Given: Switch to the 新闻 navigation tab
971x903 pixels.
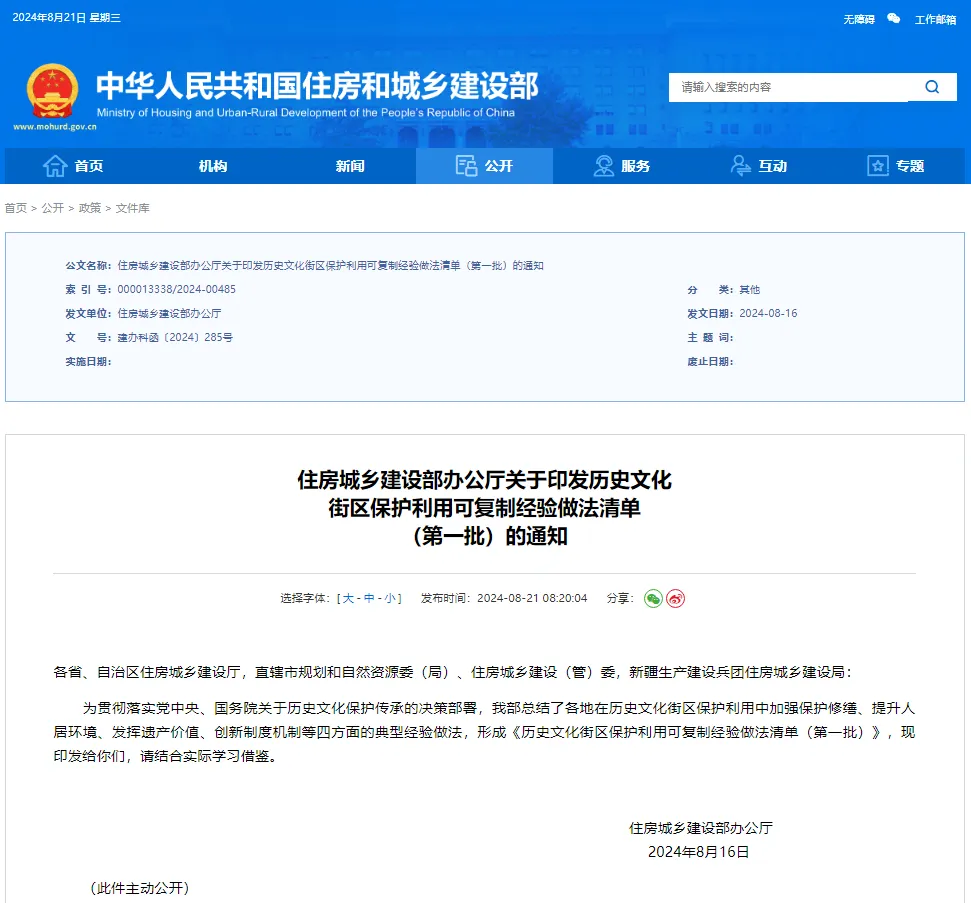Looking at the screenshot, I should click(x=349, y=166).
